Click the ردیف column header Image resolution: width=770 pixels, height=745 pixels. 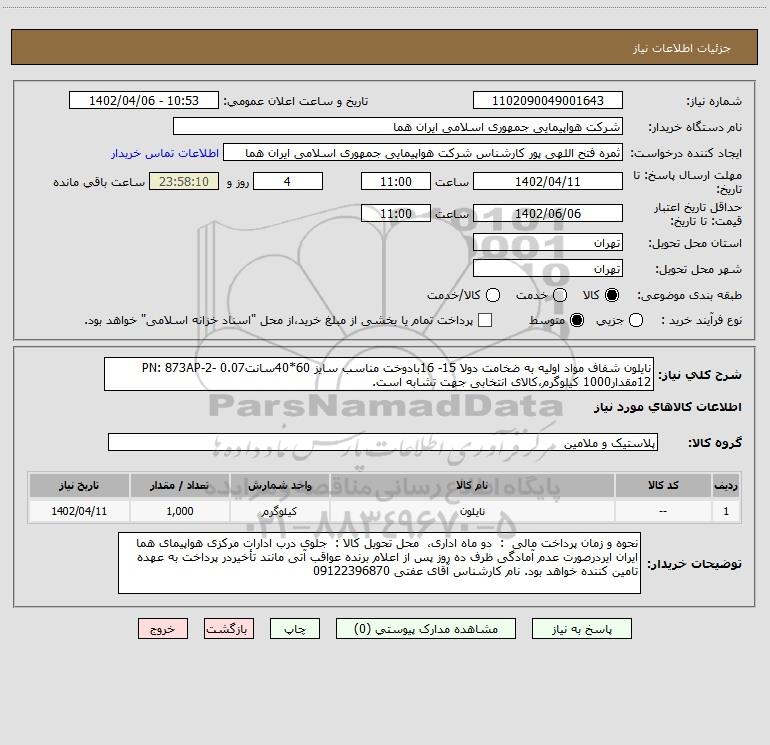tap(726, 485)
